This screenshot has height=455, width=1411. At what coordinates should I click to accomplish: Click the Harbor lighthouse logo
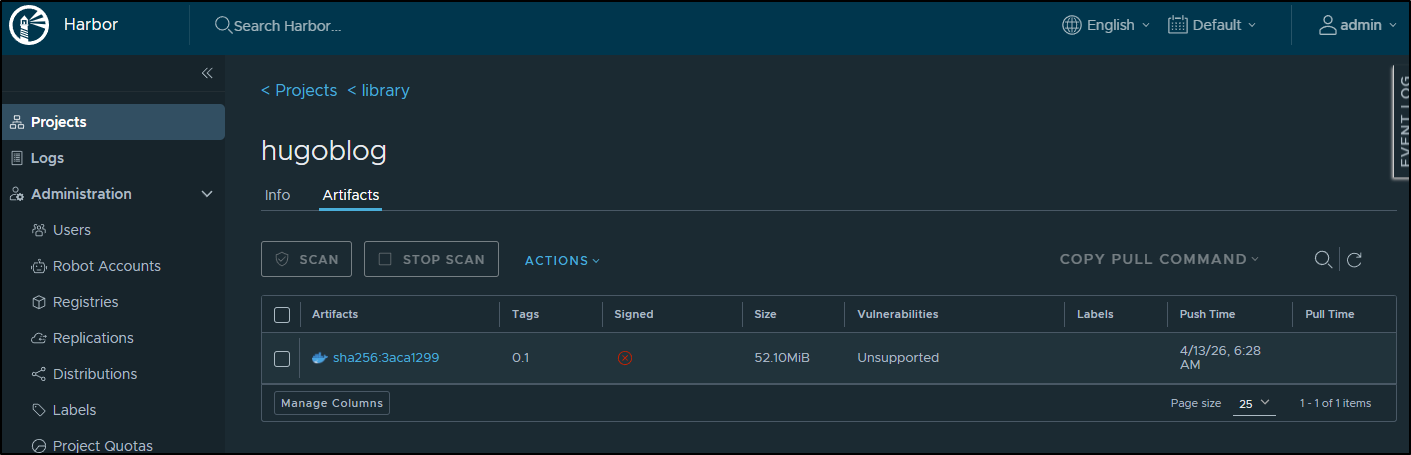[29, 25]
